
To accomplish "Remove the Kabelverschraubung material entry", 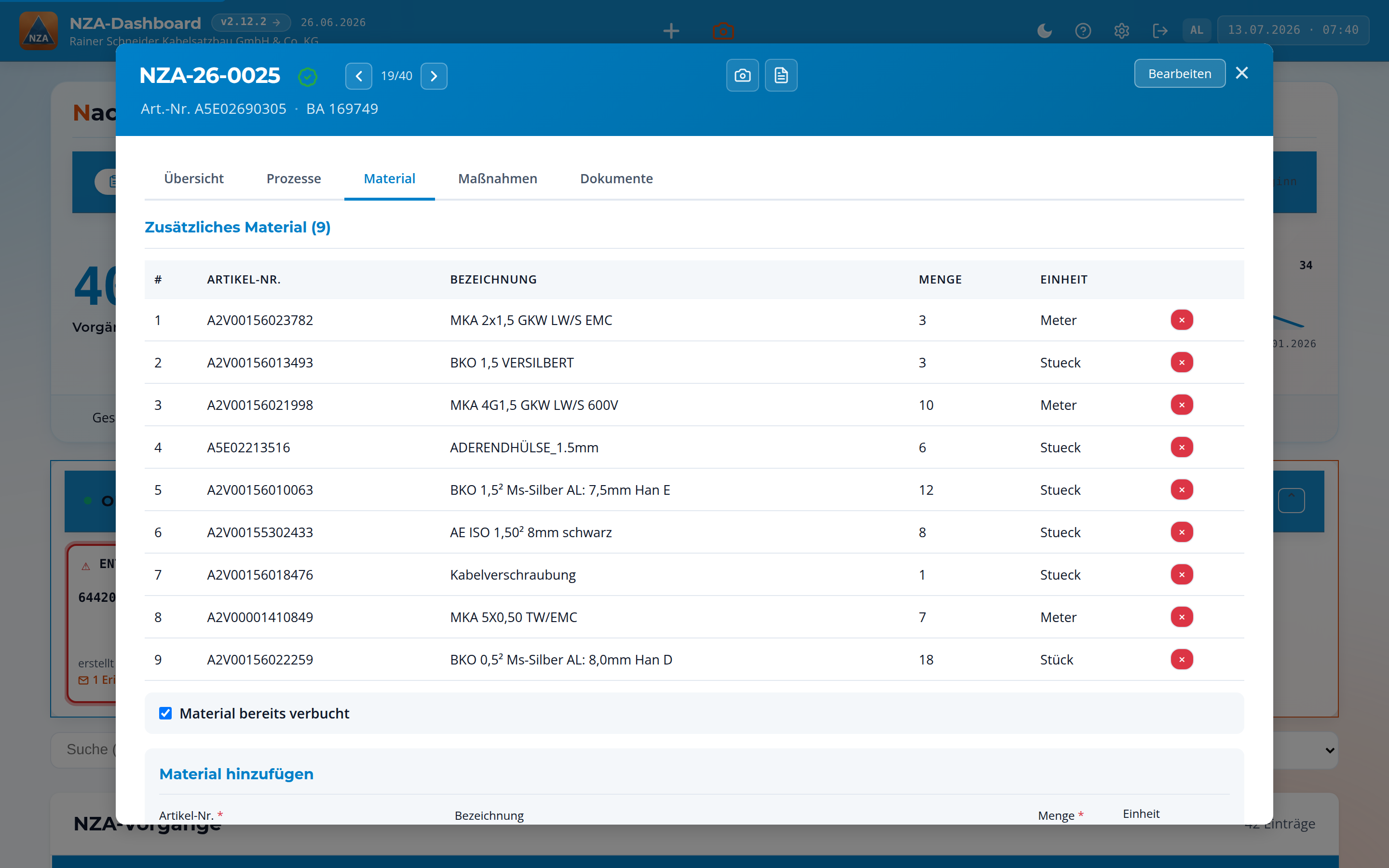I will (x=1182, y=575).
